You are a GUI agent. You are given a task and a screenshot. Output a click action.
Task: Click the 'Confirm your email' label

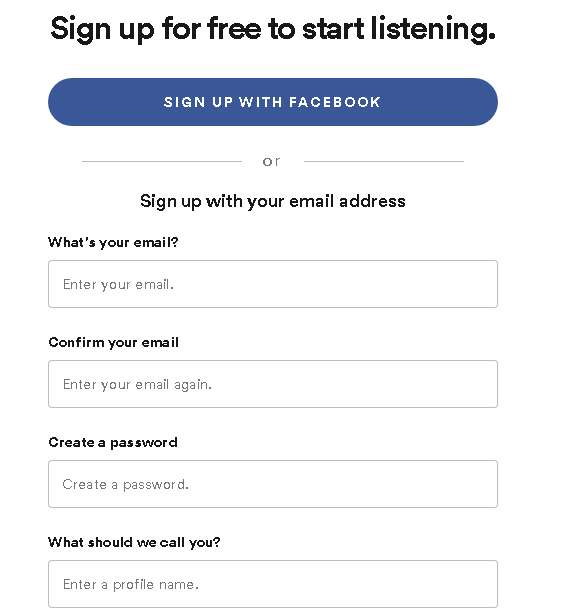tap(113, 342)
